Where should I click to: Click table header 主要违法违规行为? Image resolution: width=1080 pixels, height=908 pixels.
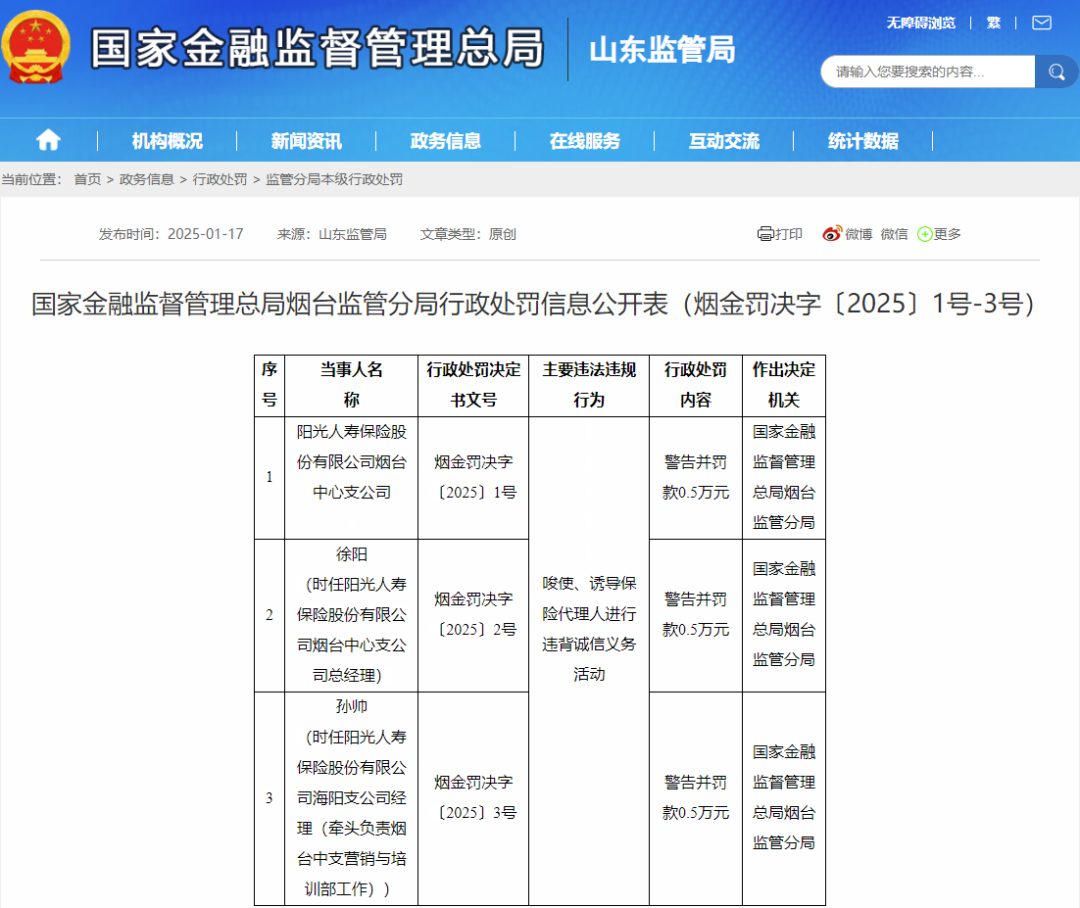tap(589, 385)
